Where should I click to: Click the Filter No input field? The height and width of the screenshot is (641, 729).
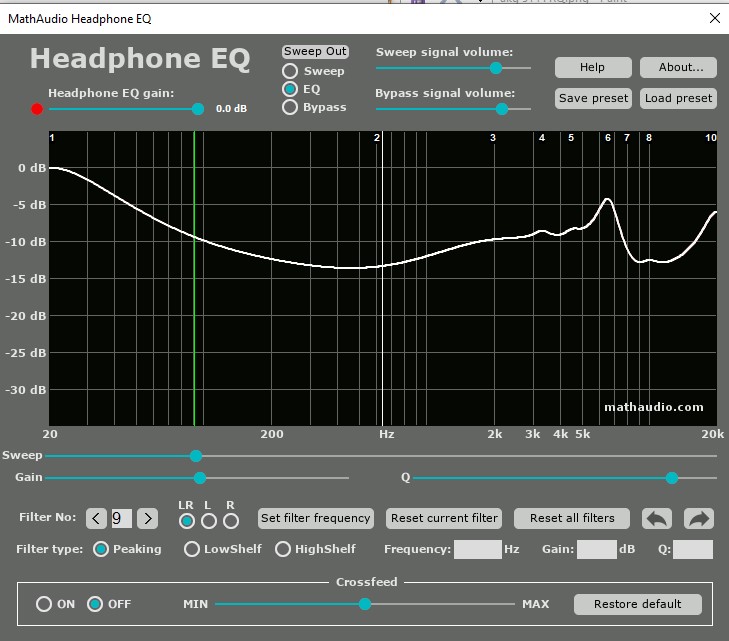[121, 518]
